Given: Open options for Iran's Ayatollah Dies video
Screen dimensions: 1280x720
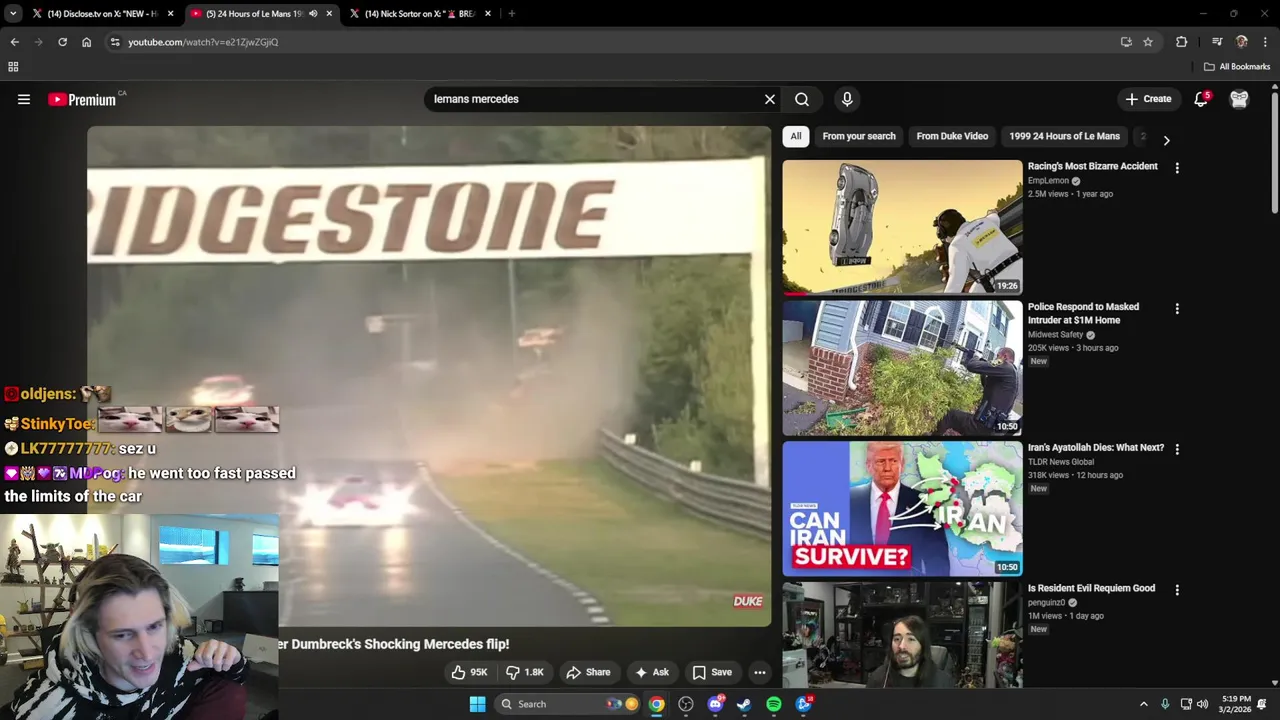Looking at the screenshot, I should click(x=1177, y=450).
